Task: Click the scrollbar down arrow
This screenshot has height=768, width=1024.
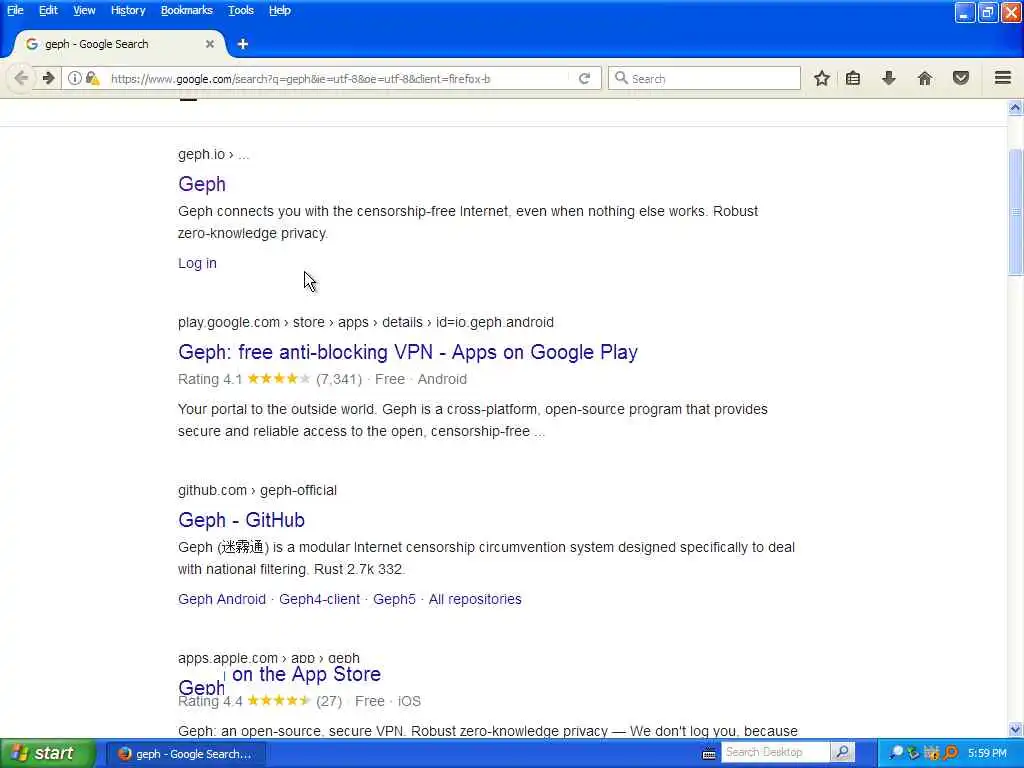Action: tap(1015, 729)
